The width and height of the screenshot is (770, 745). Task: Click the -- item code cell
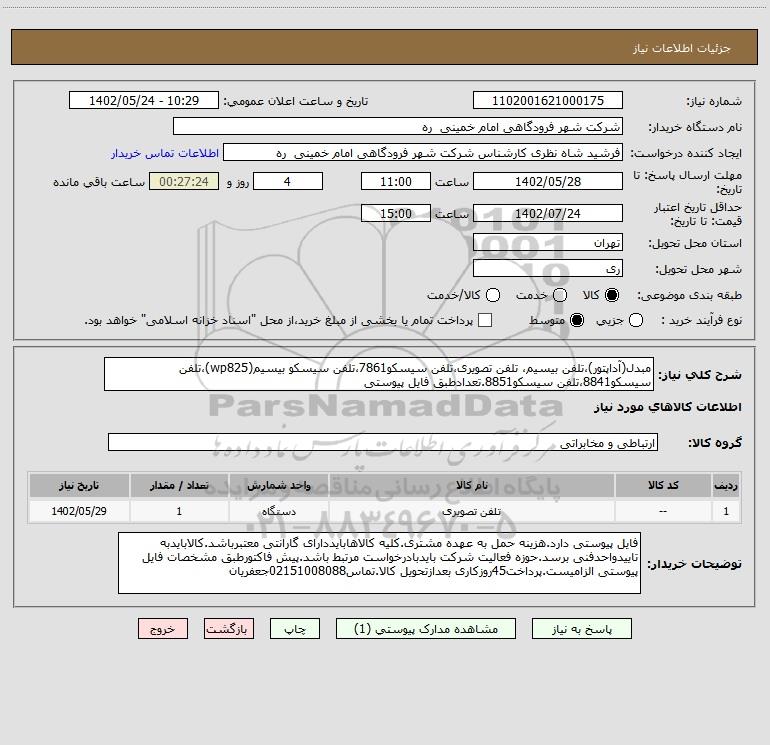coord(663,511)
